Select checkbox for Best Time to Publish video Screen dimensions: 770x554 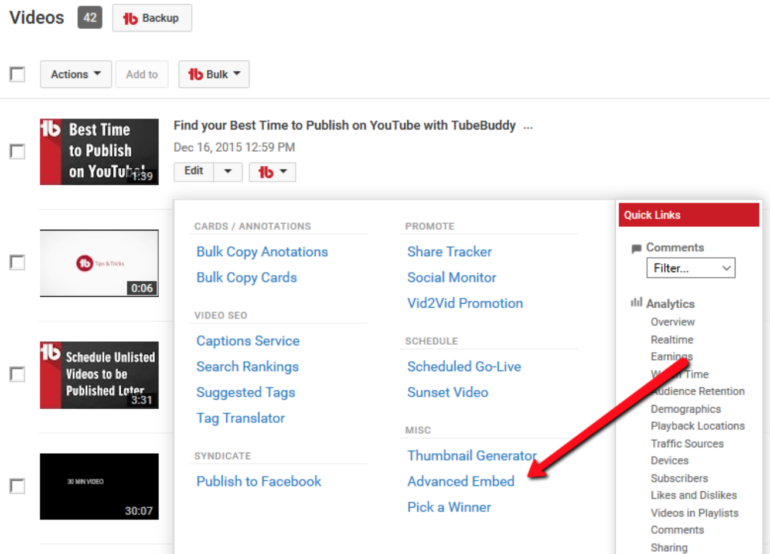click(18, 151)
